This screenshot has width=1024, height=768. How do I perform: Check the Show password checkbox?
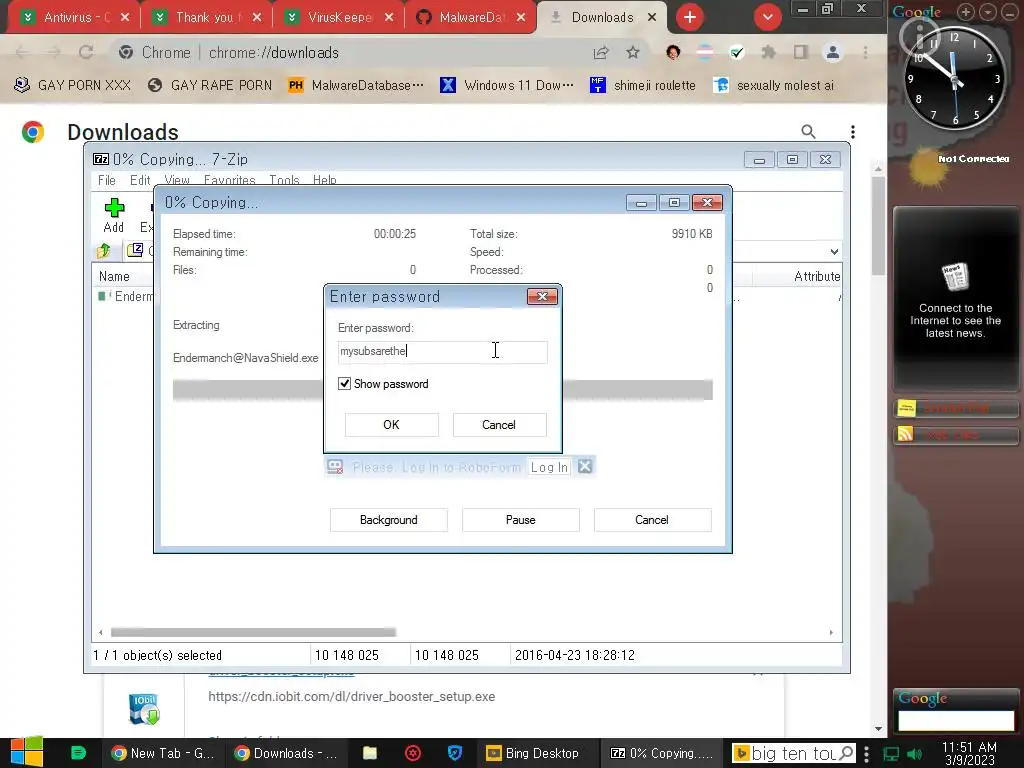344,383
